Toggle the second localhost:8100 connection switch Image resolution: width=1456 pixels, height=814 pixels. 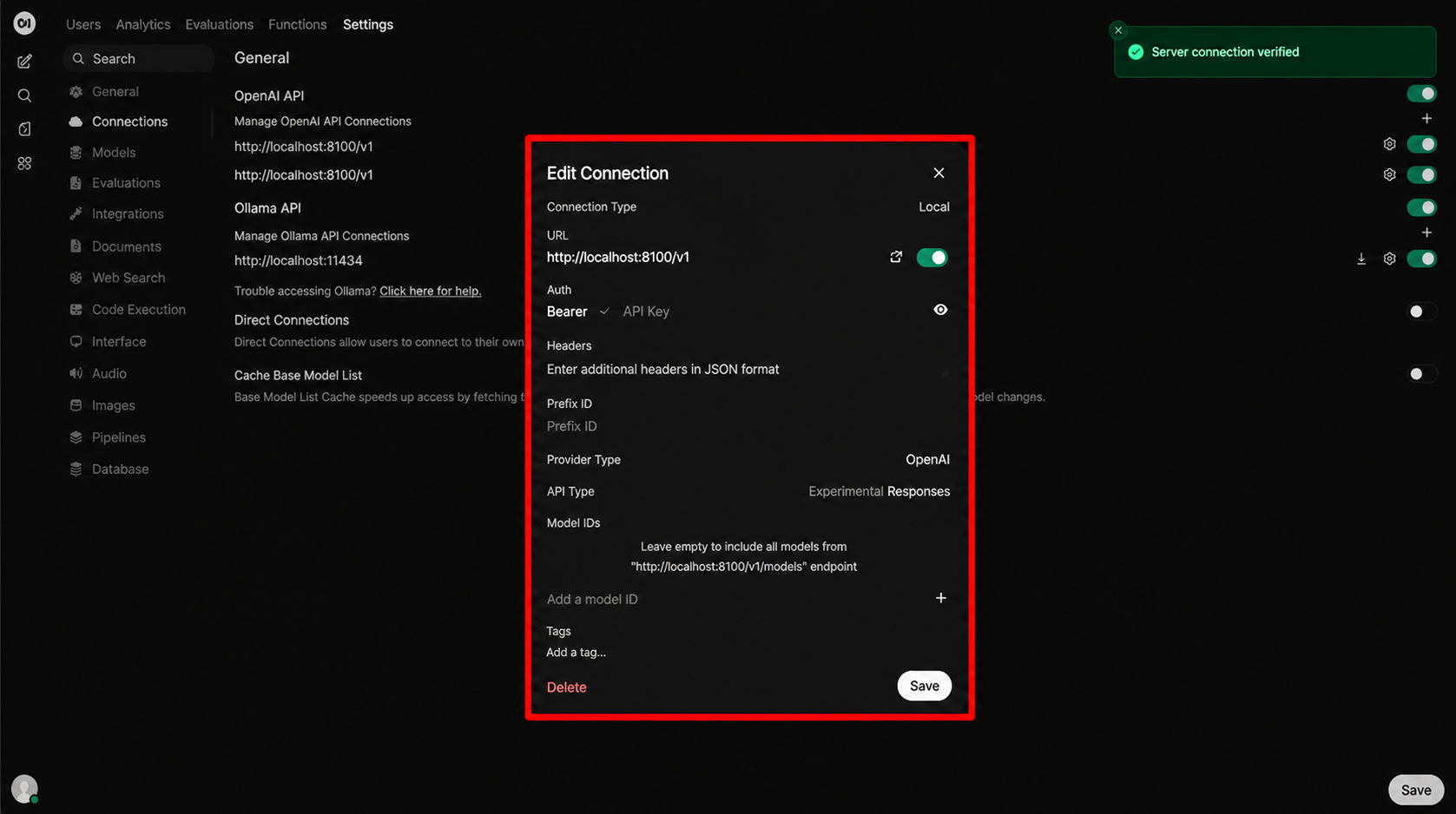coord(1421,174)
